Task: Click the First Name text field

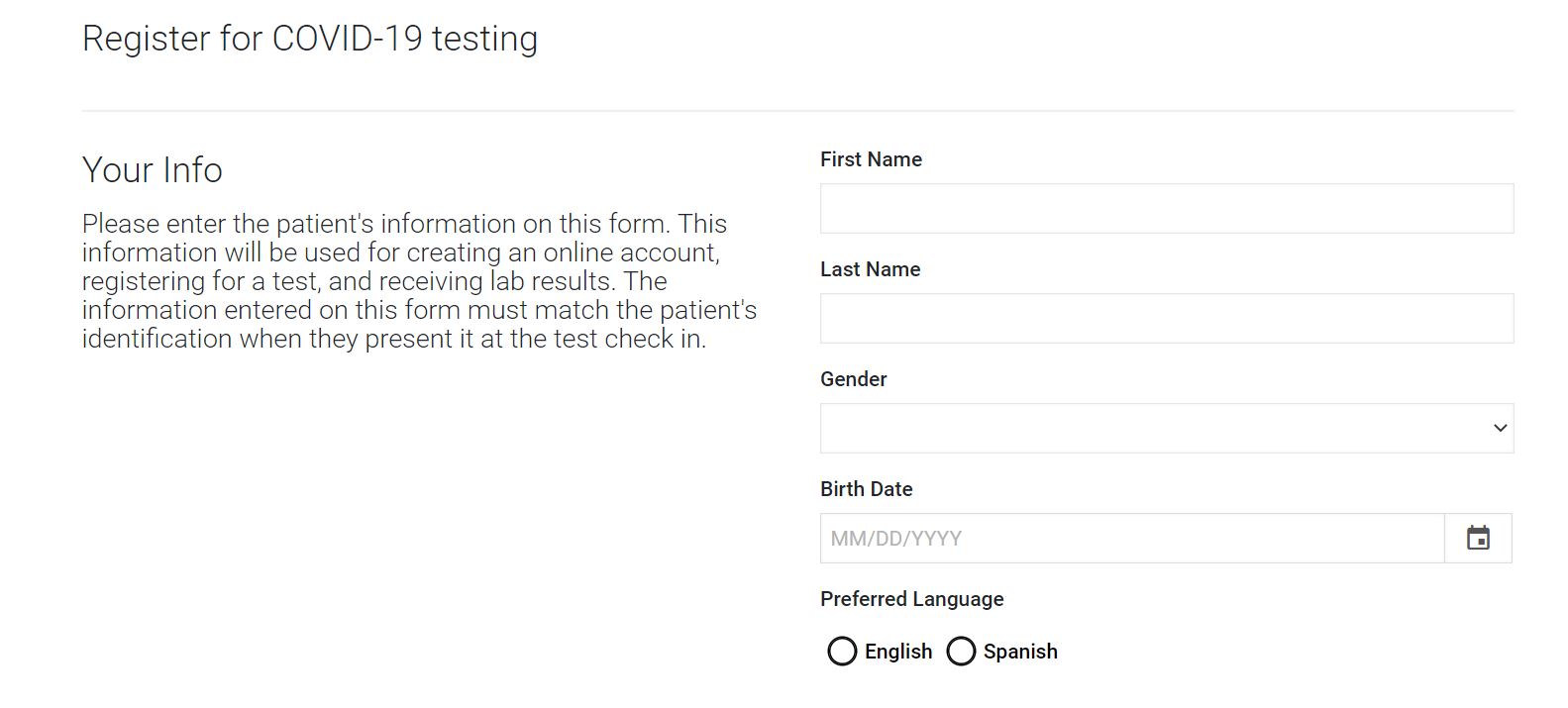Action: click(1167, 208)
